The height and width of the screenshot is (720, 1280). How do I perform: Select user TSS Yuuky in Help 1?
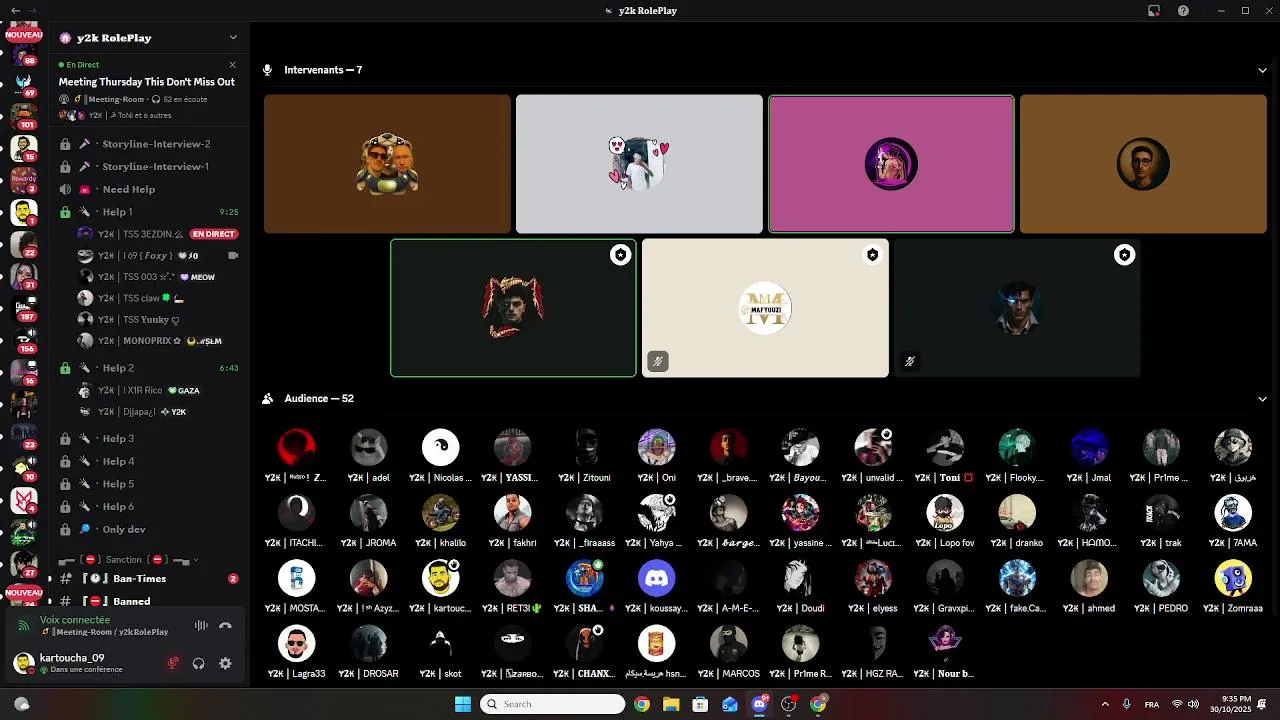[158, 320]
